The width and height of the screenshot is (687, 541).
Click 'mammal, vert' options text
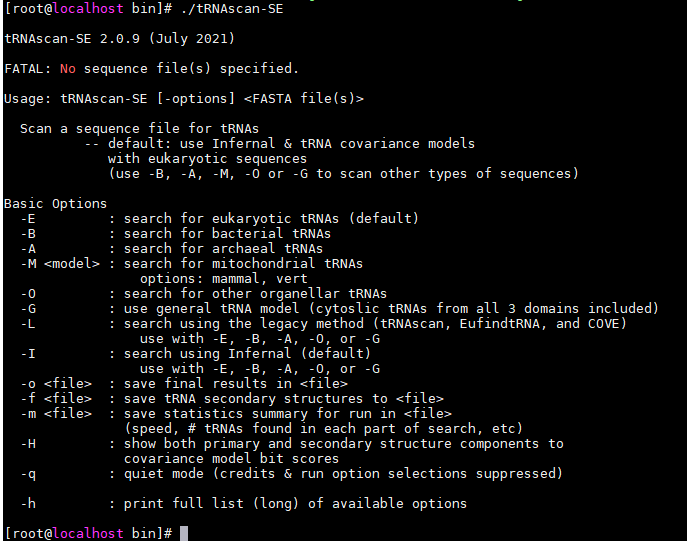(260, 279)
